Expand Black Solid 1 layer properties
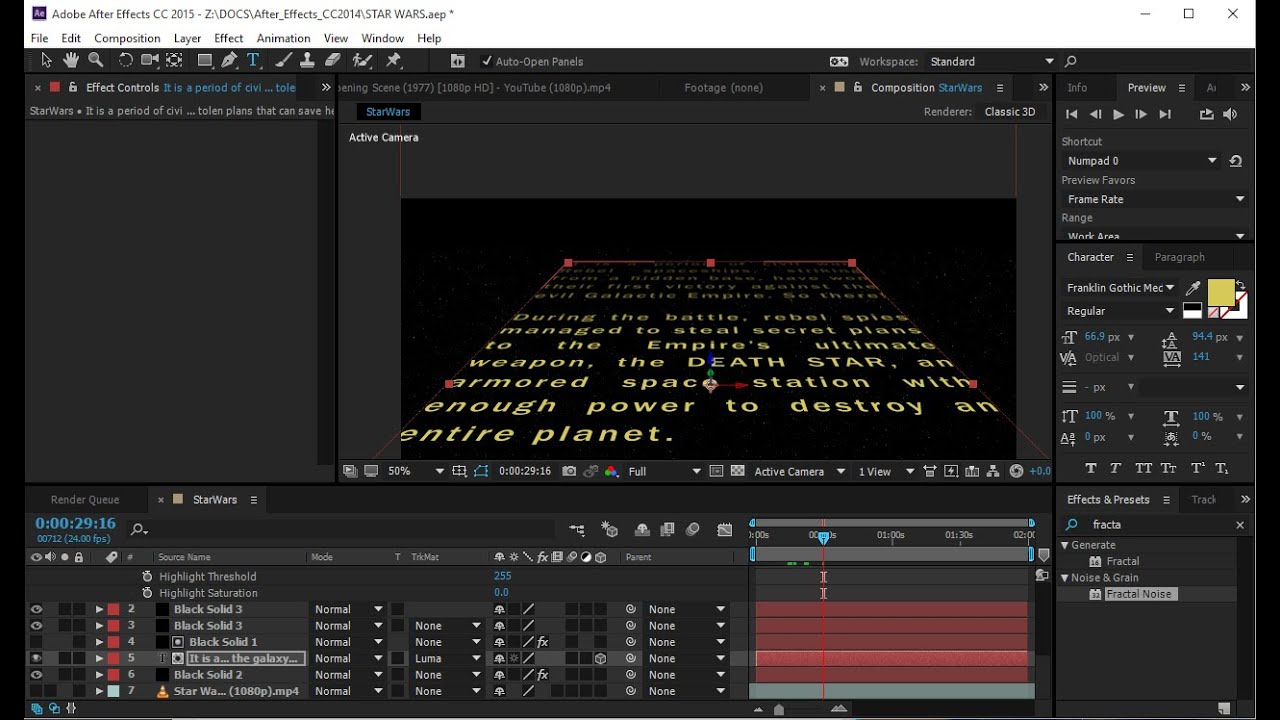This screenshot has width=1280, height=720. pos(99,642)
